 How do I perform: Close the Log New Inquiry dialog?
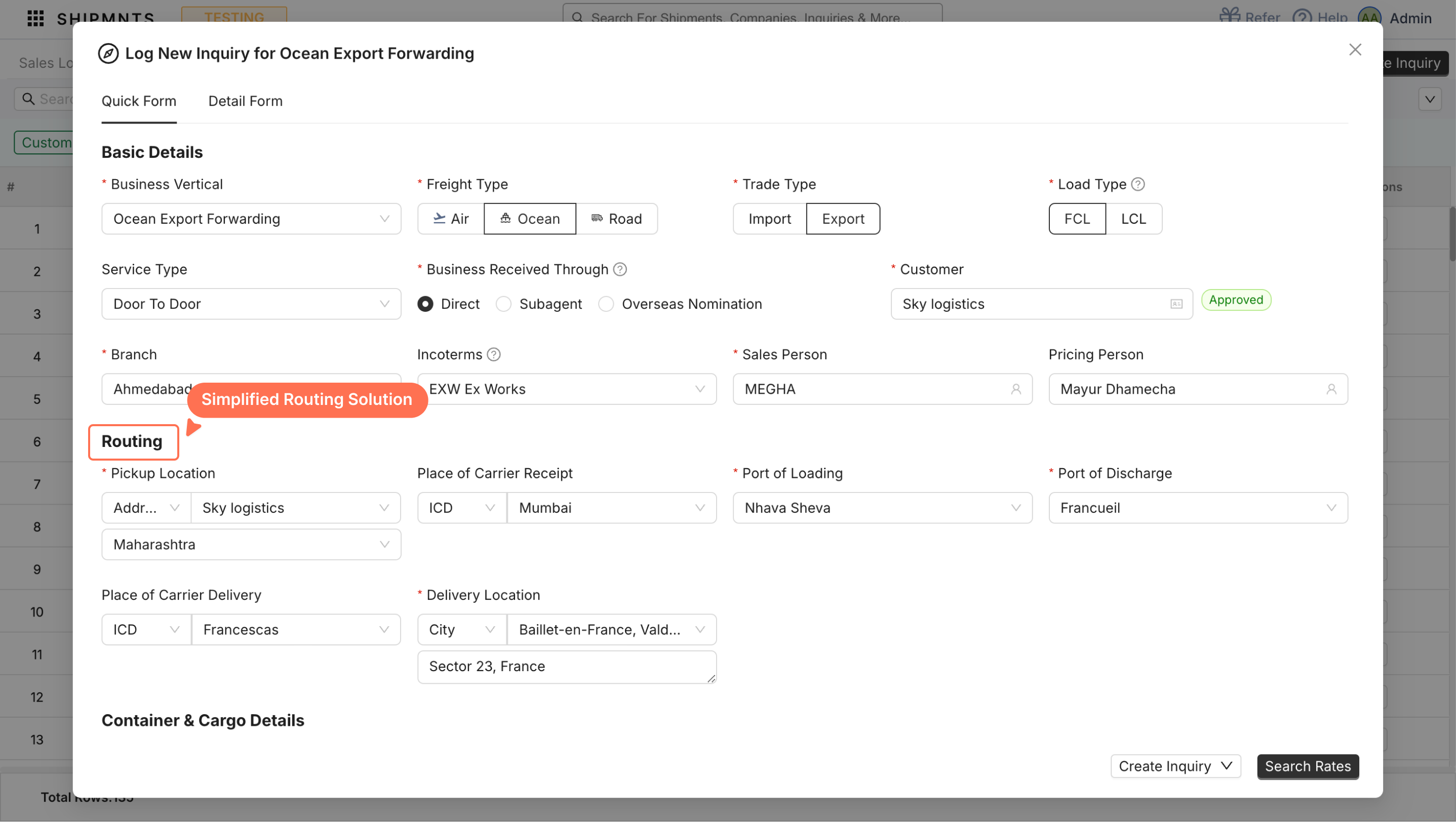(1355, 50)
